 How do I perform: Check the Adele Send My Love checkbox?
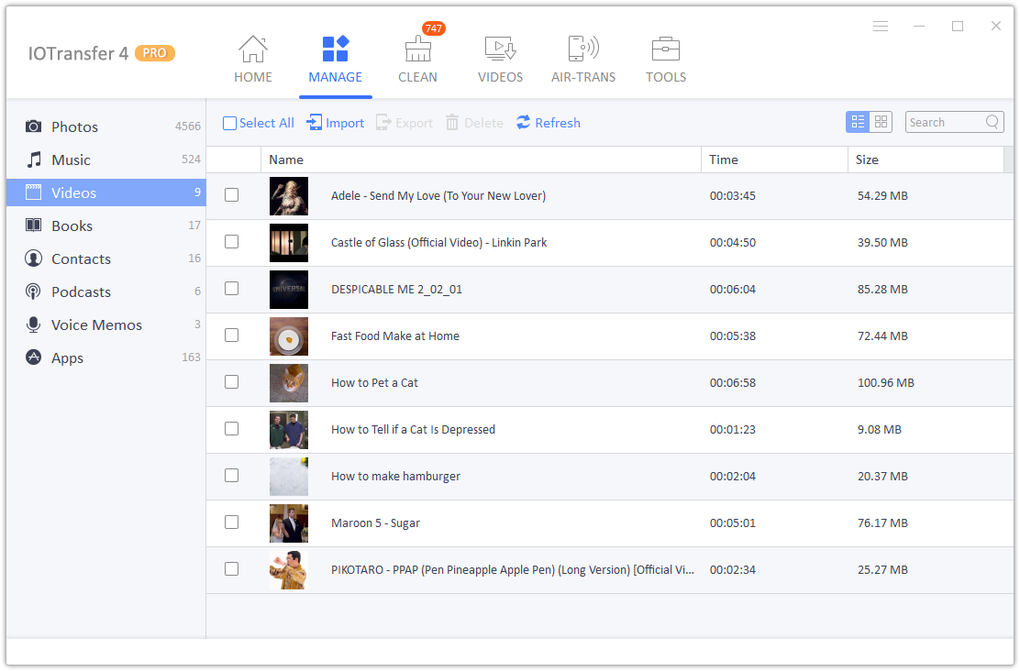click(232, 195)
